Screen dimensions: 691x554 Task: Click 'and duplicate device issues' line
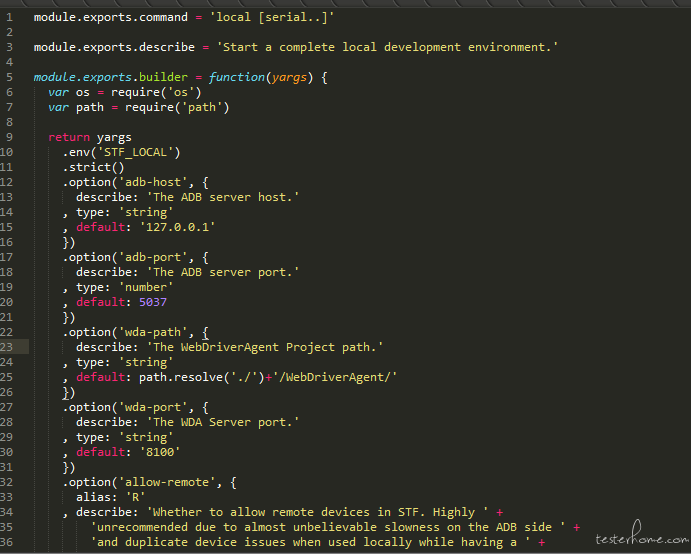tap(310, 542)
